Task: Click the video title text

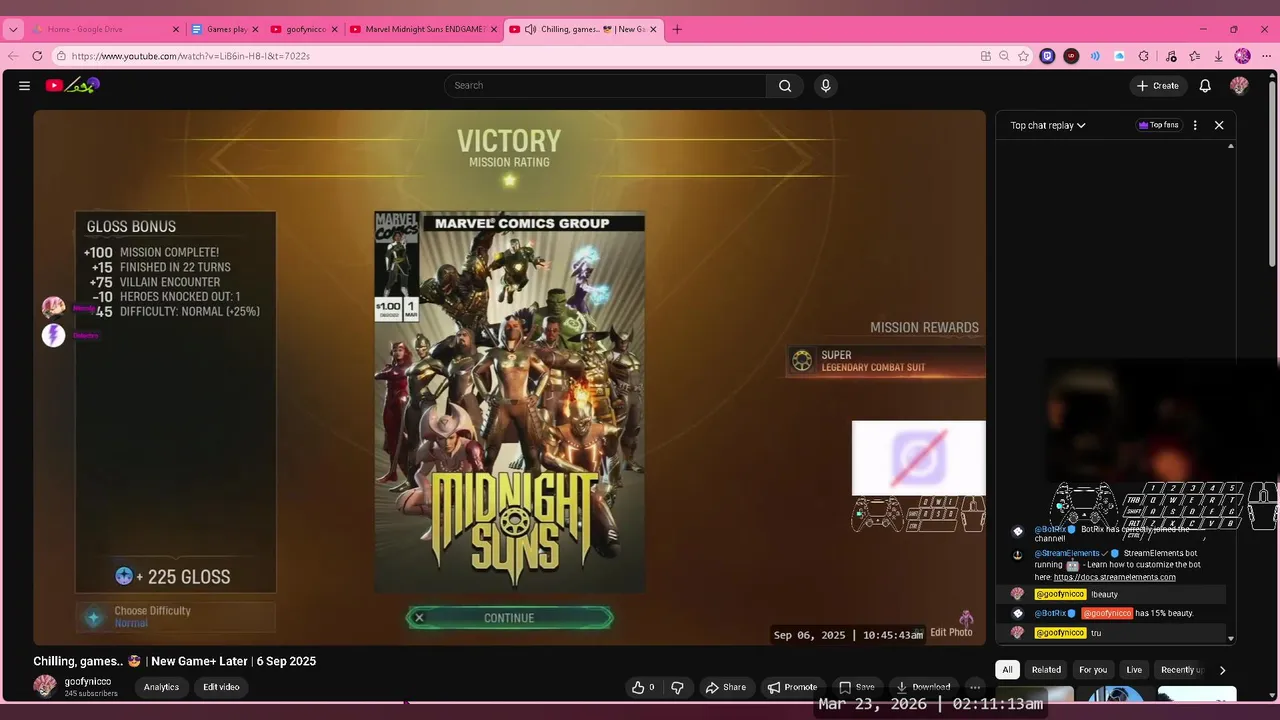Action: (x=175, y=661)
